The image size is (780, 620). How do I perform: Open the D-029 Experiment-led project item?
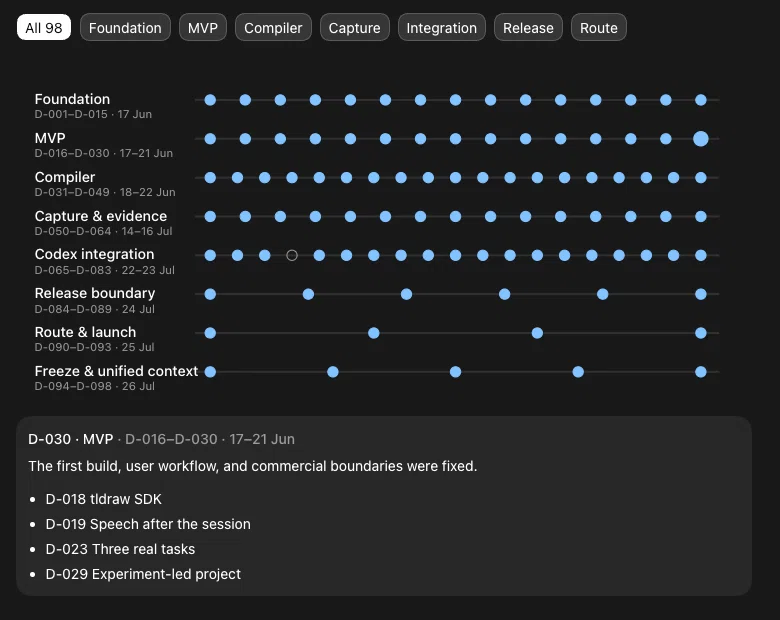click(x=143, y=574)
